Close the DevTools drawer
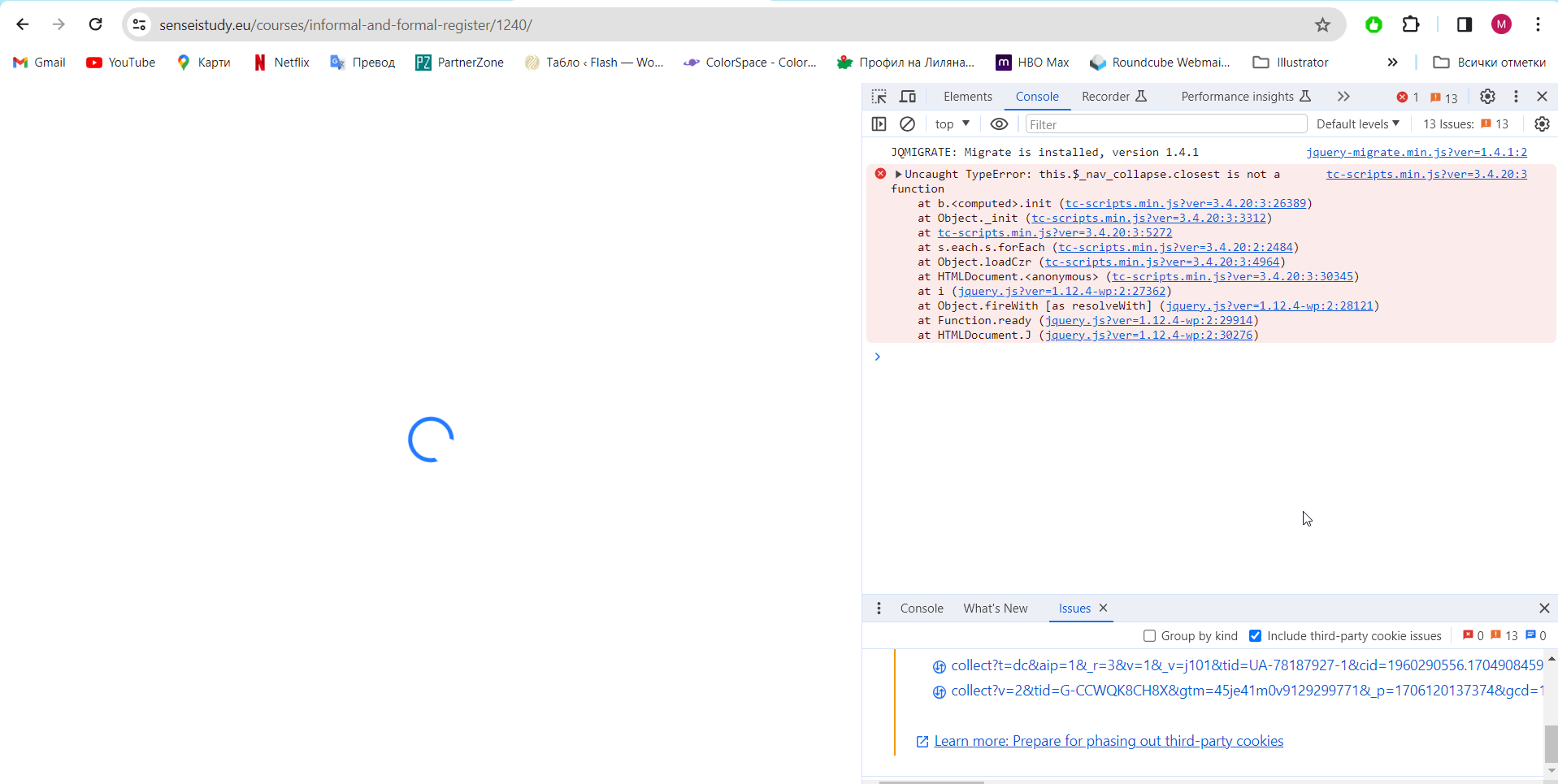1558x784 pixels. click(x=1544, y=609)
